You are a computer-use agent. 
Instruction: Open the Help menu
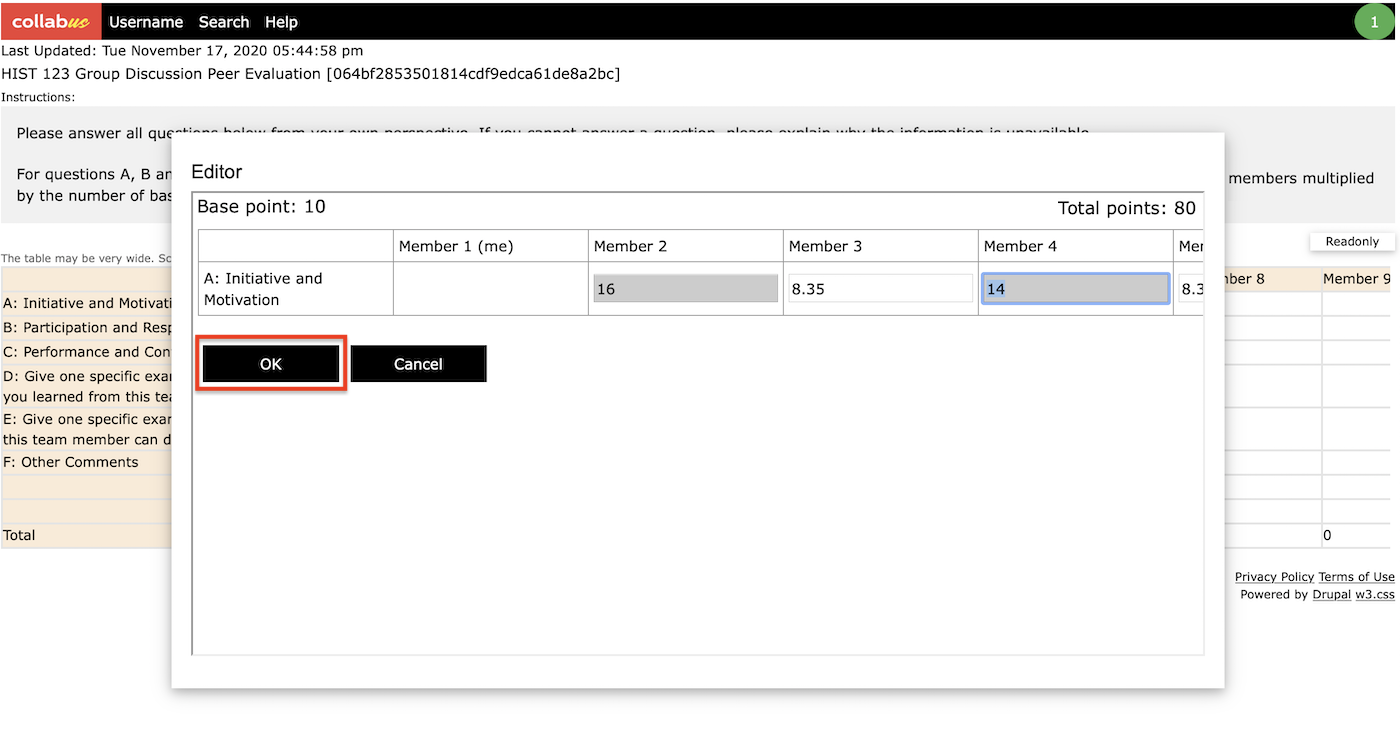pos(281,22)
